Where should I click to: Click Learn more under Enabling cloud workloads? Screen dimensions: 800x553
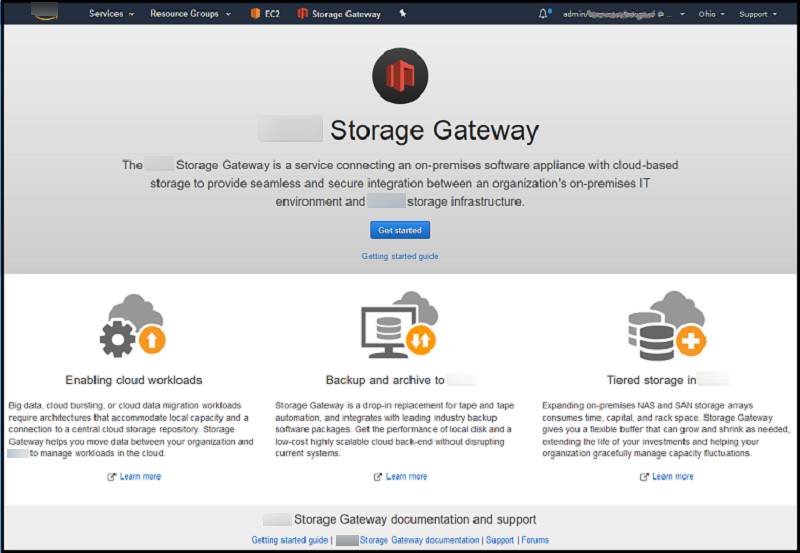point(140,476)
